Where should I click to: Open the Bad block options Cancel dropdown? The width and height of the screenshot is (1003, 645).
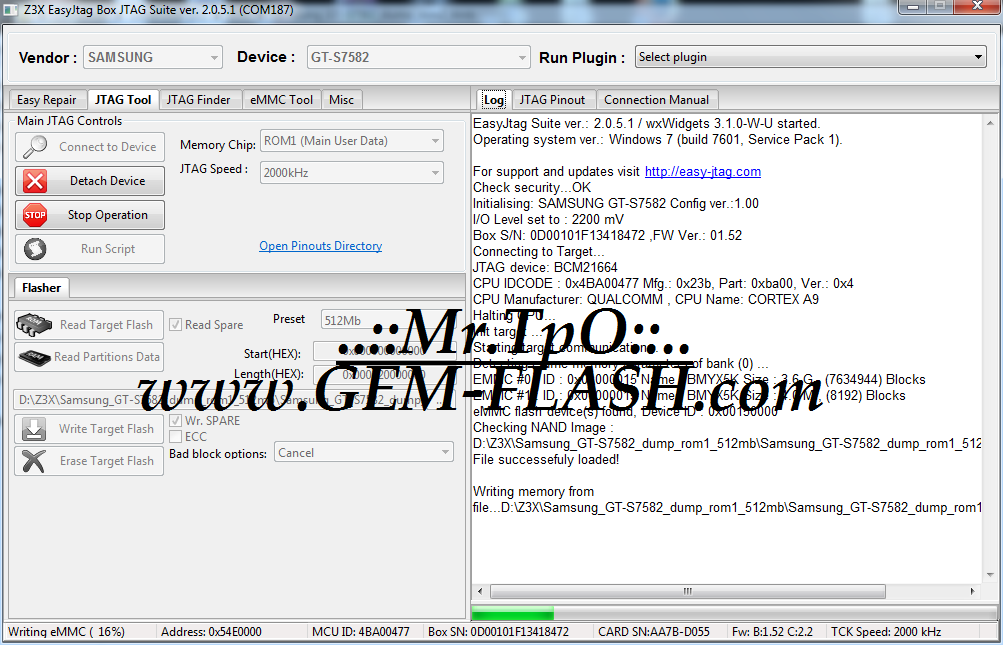(x=363, y=452)
